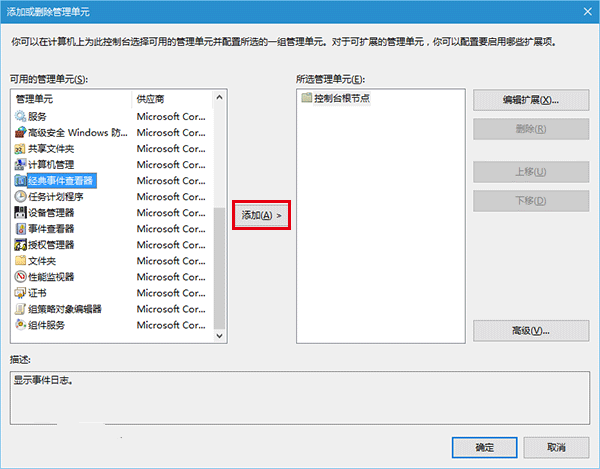Click the snap-in list scrollbar thumb
The width and height of the screenshot is (600, 469).
coord(219,268)
